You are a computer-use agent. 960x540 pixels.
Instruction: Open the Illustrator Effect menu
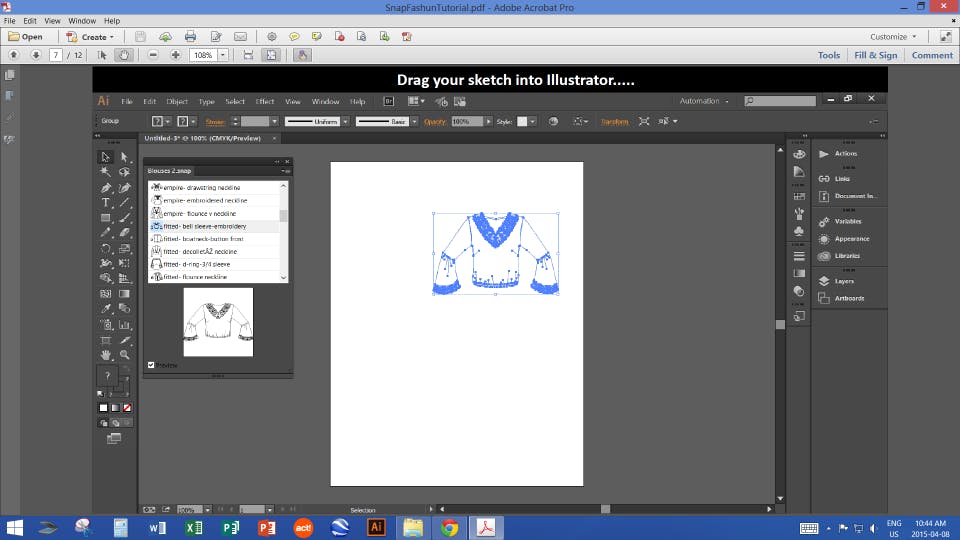[264, 102]
